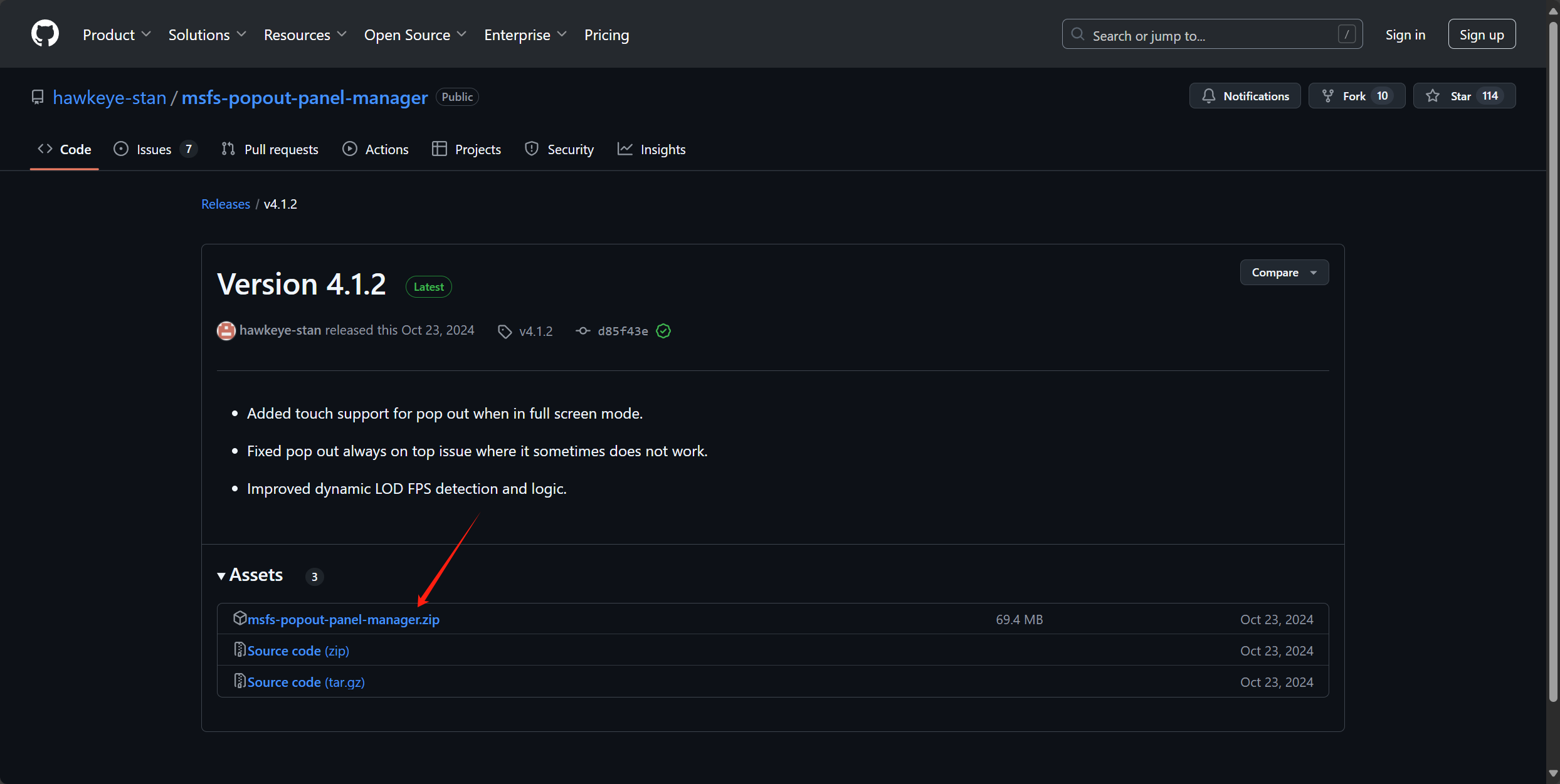Viewport: 1560px width, 784px height.
Task: Click the file icon beside Source code (tar.gz)
Action: point(240,681)
